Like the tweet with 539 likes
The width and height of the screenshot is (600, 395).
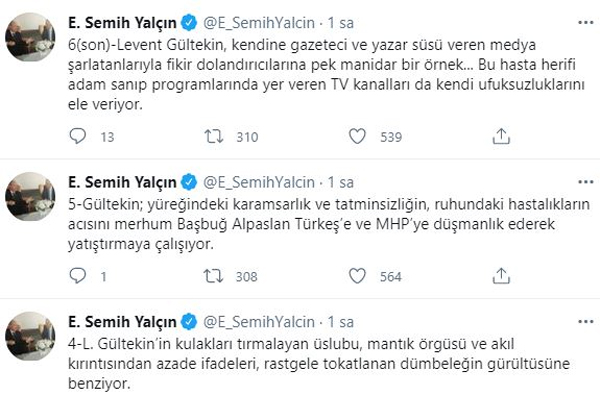click(357, 136)
